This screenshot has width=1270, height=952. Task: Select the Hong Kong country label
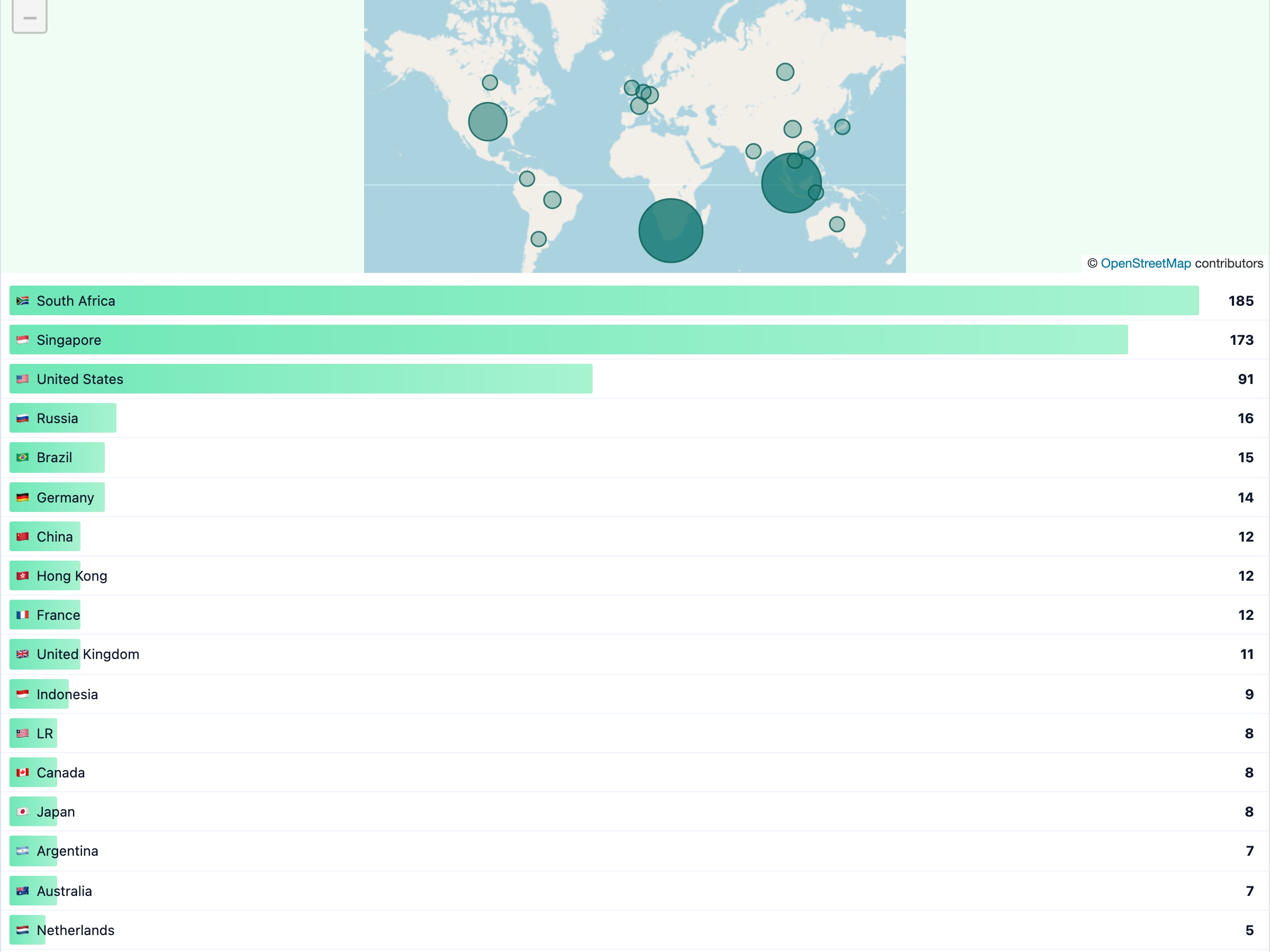click(x=72, y=576)
